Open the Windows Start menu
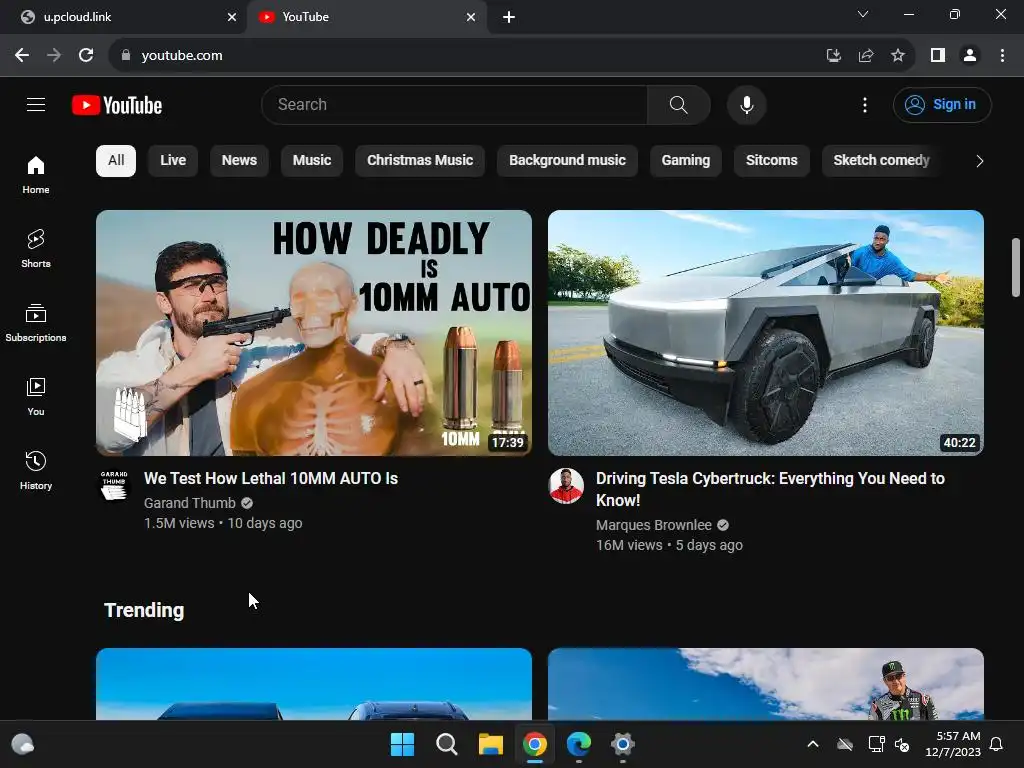This screenshot has width=1024, height=768. 402,744
